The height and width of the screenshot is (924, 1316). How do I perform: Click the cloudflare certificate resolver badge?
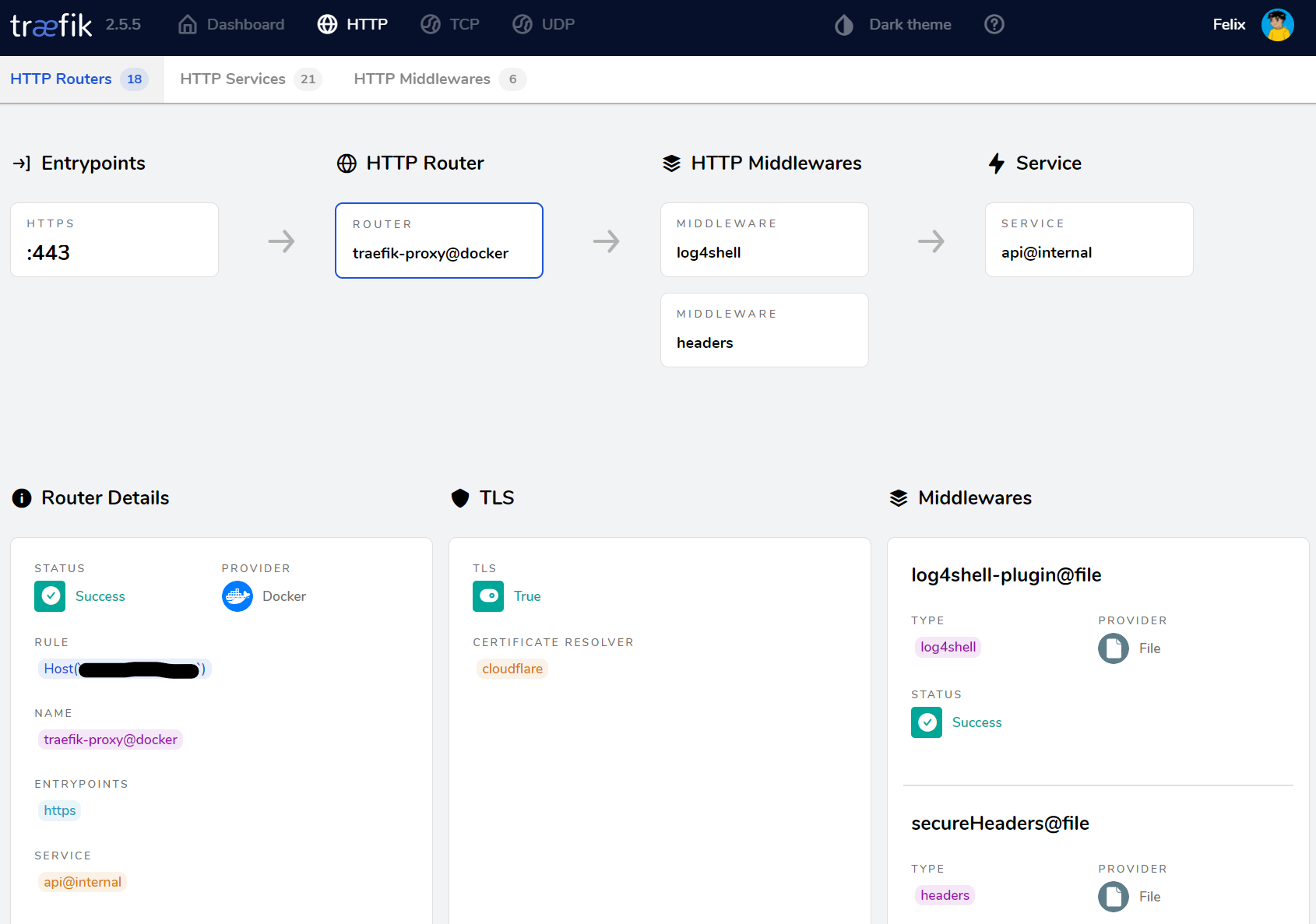click(x=512, y=669)
